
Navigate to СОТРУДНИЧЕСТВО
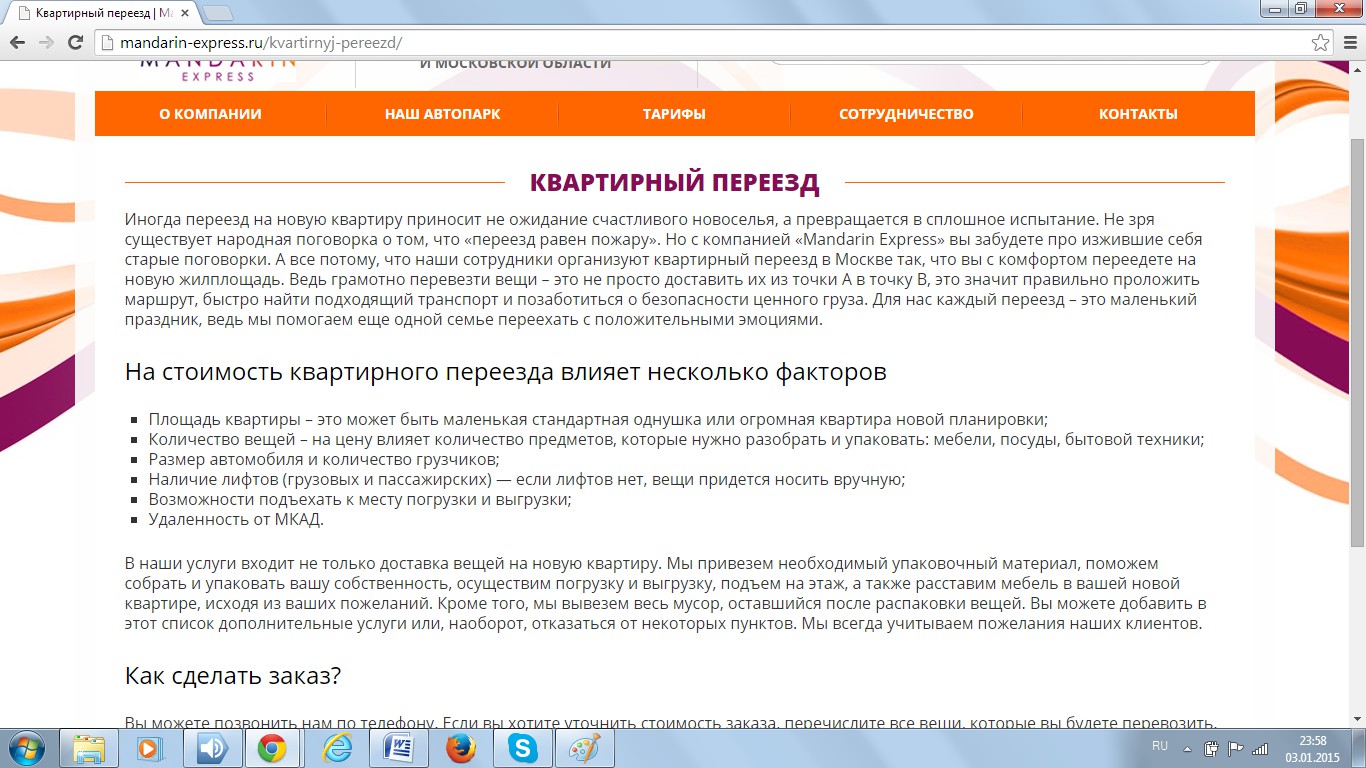[x=906, y=114]
